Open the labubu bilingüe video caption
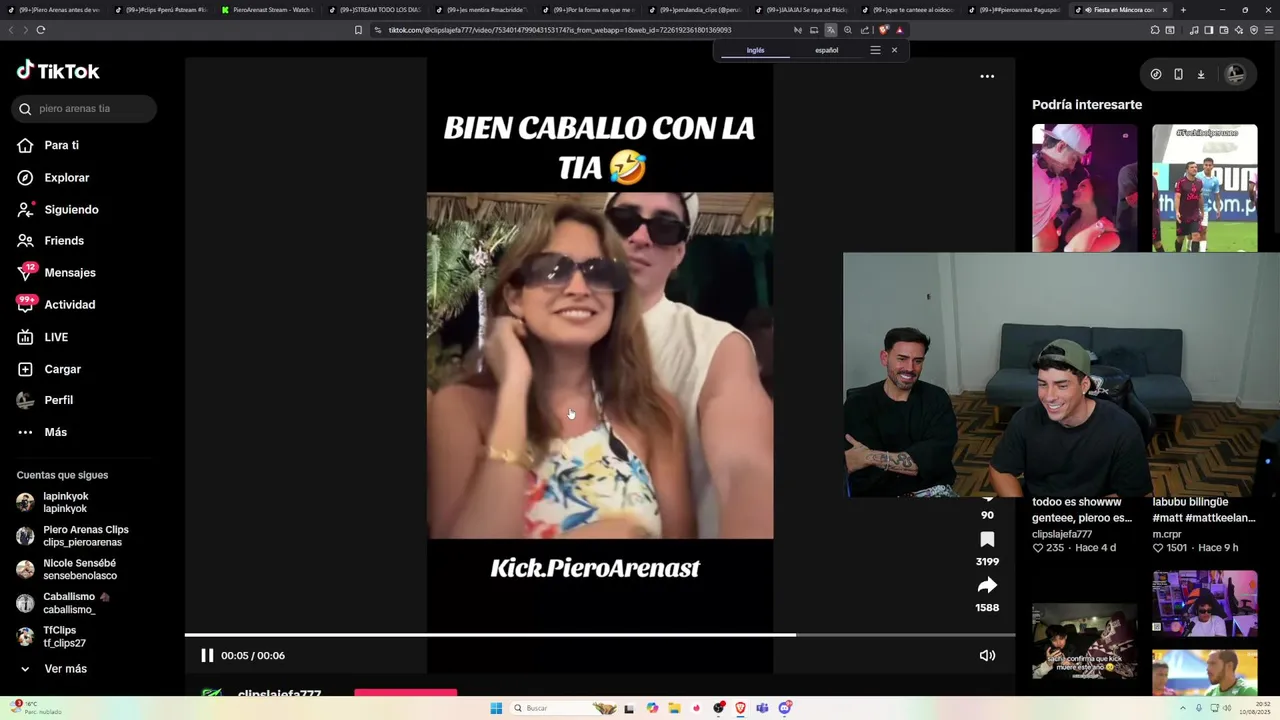Viewport: 1280px width, 720px height. (1204, 510)
